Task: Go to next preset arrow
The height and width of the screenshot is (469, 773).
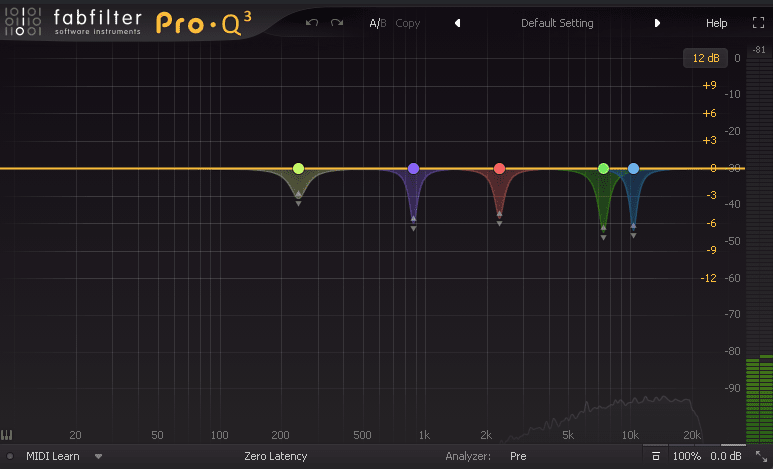Action: [x=657, y=23]
